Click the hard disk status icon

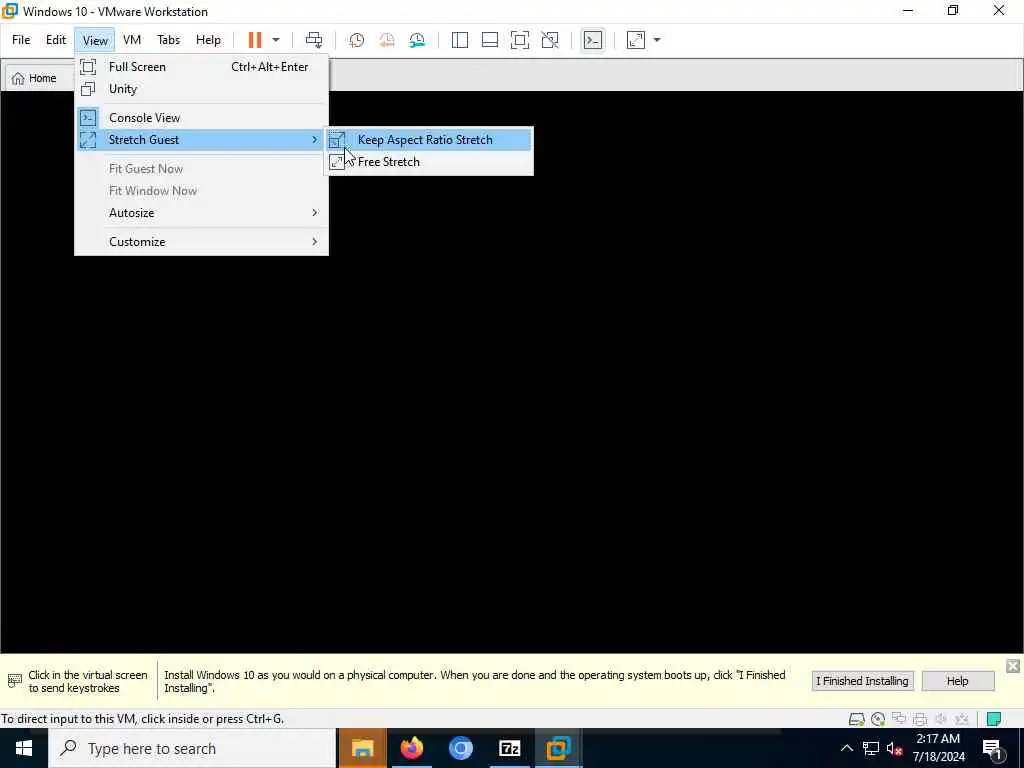[856, 719]
